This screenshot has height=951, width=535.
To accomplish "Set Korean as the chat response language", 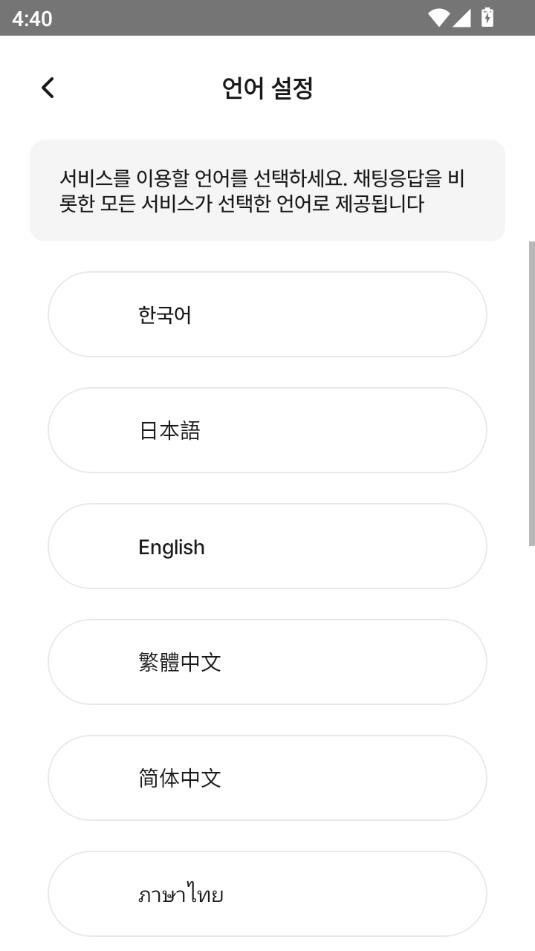I will click(x=268, y=314).
